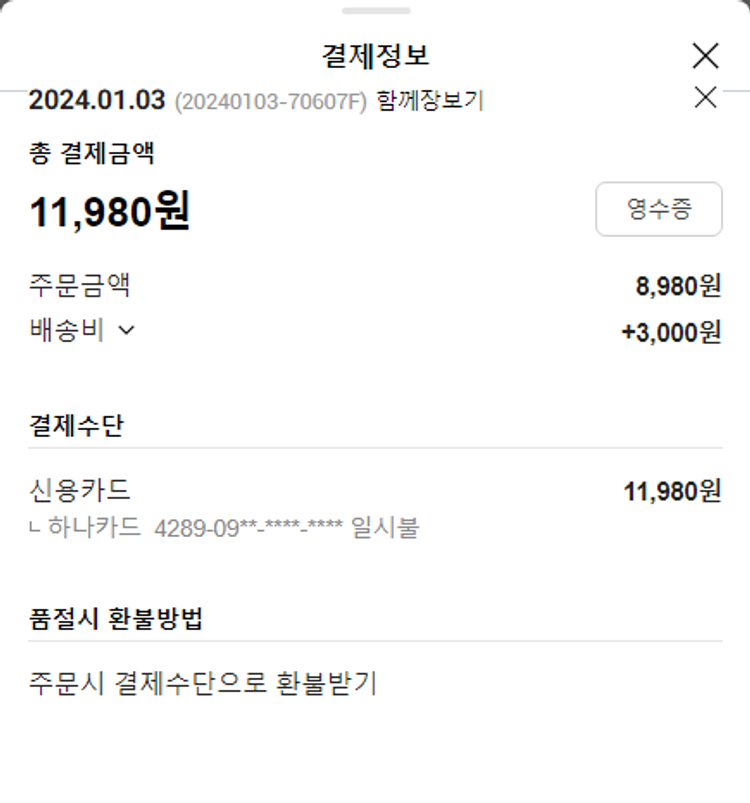Click the 결제수단 section heading

76,426
